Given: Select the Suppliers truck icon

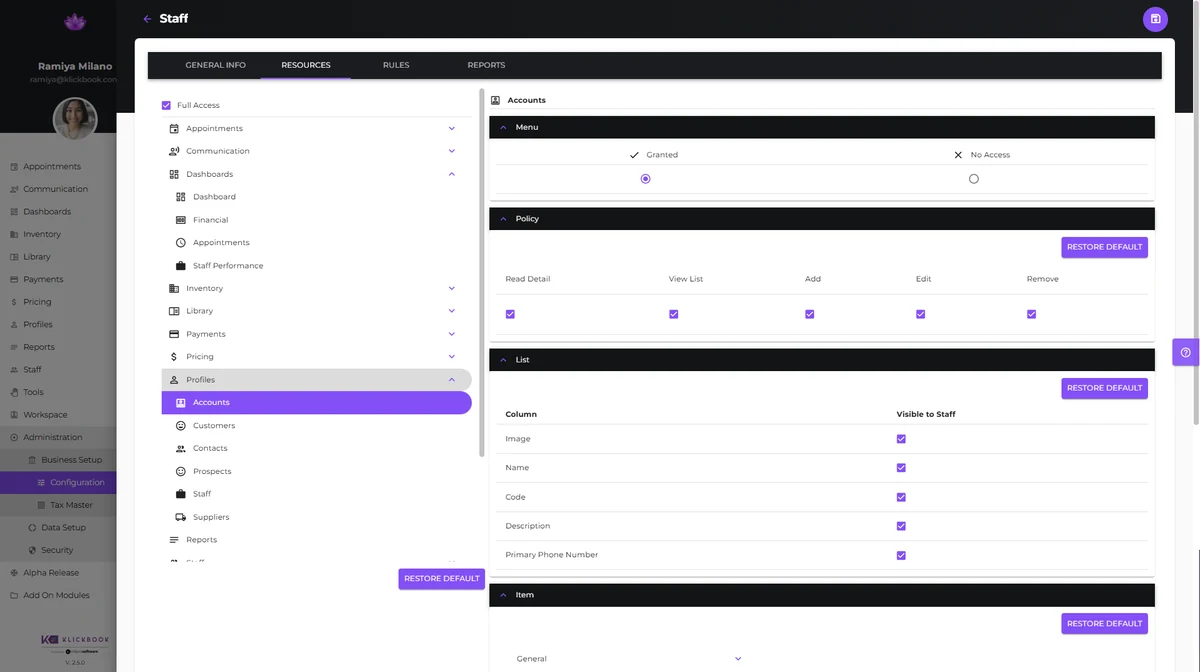Looking at the screenshot, I should [181, 517].
